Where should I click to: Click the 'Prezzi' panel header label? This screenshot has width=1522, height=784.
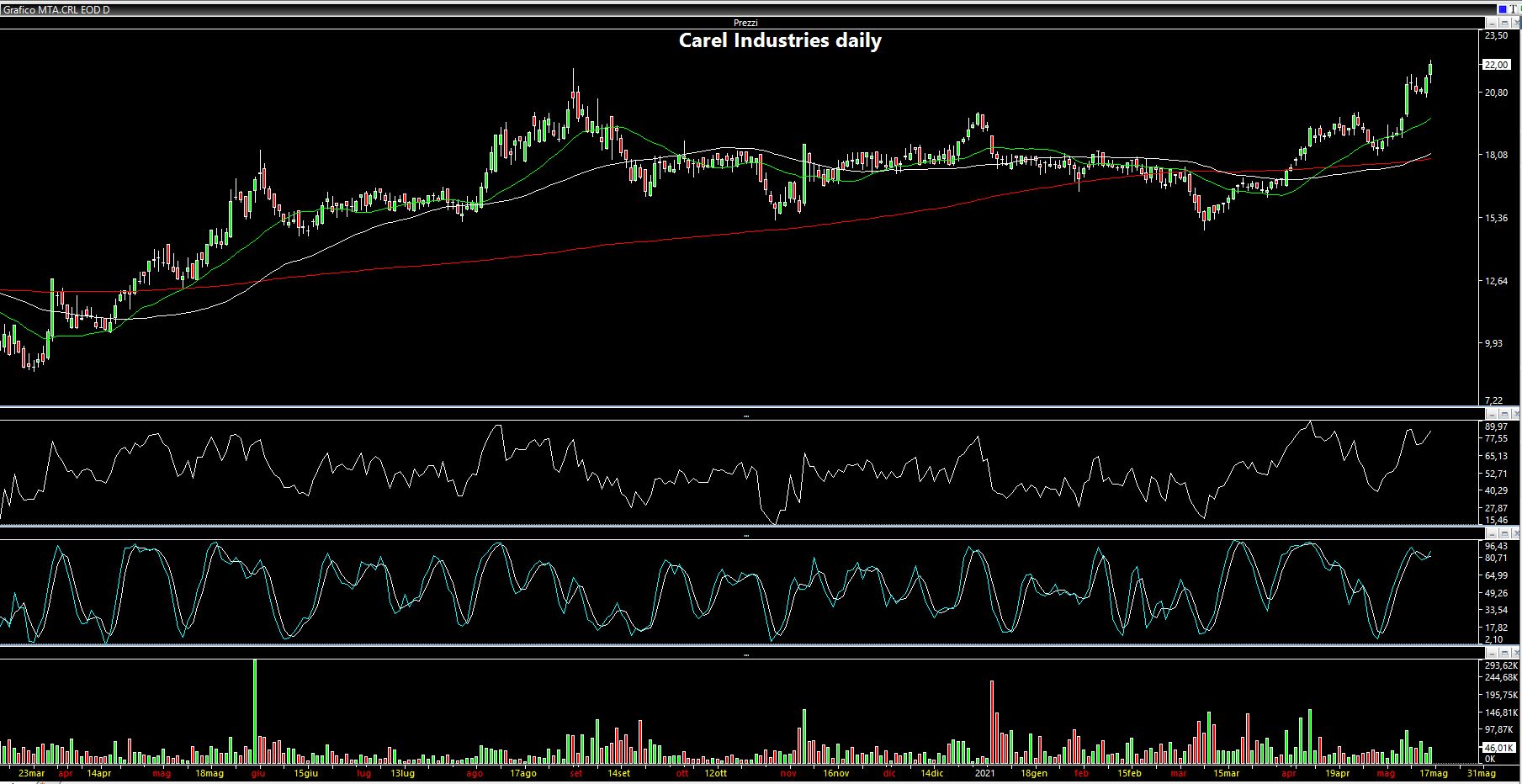coord(745,23)
